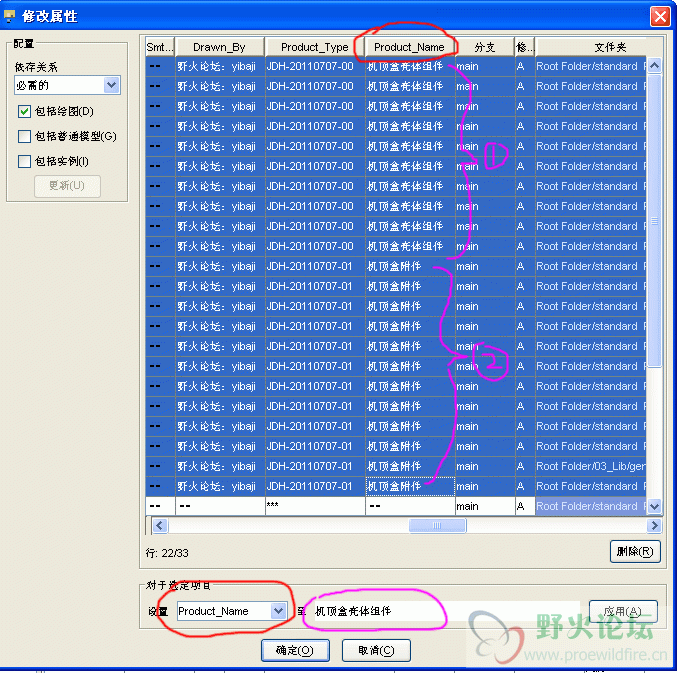Viewport: 677px width, 673px height.
Task: Close the 修改属性 dialog window
Action: click(x=660, y=16)
